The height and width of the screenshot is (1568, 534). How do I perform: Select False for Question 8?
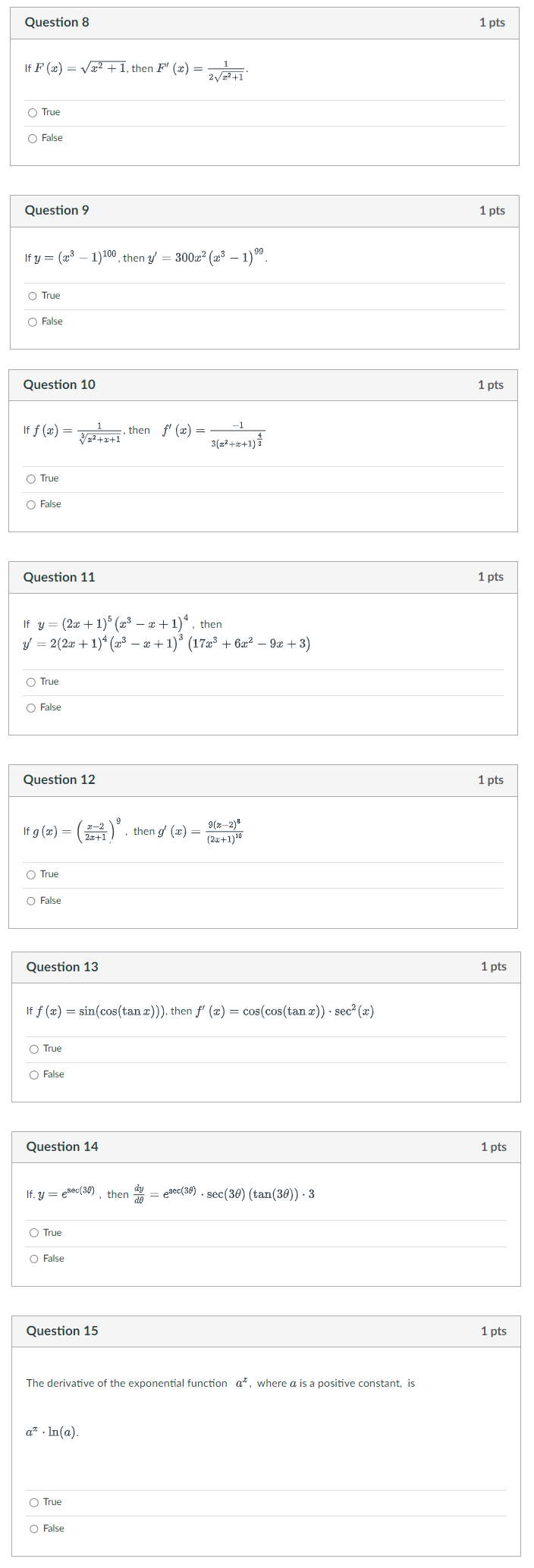33,137
